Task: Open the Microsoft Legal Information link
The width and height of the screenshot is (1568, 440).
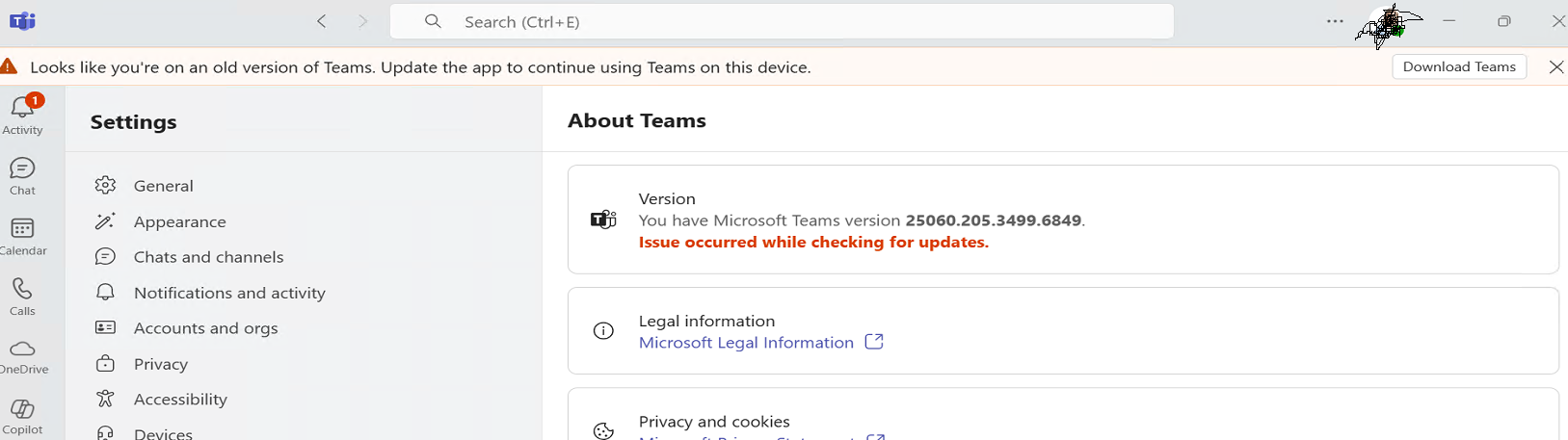Action: click(746, 343)
